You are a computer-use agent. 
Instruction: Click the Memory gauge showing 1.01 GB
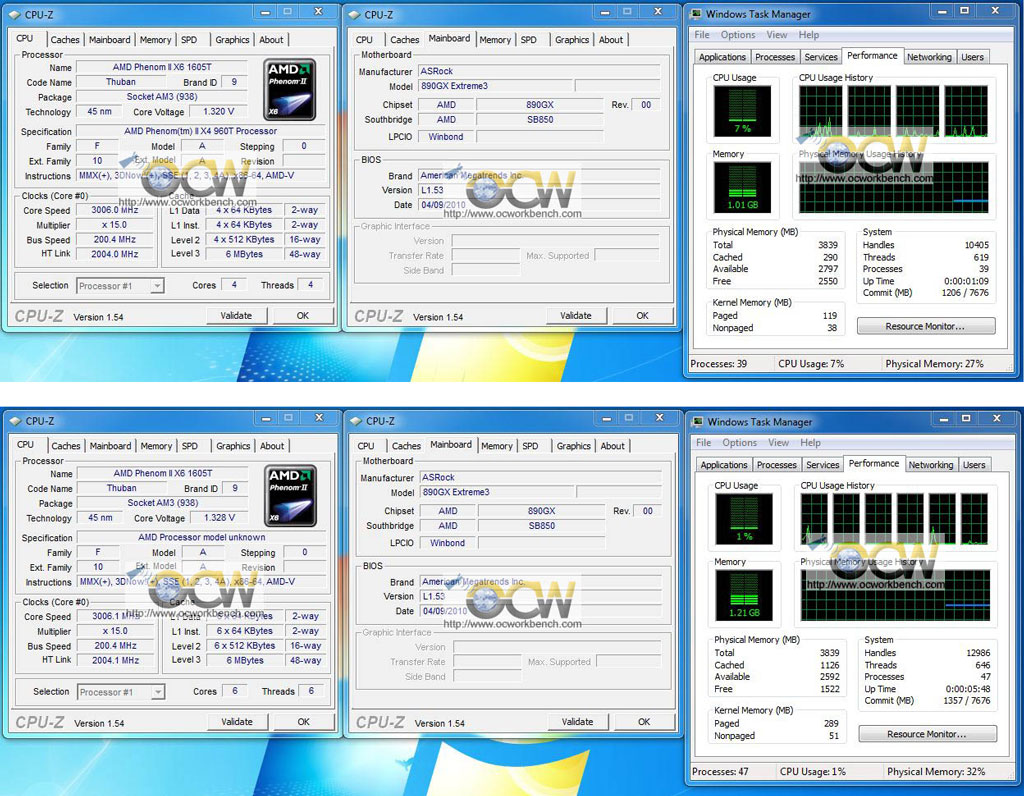(743, 189)
